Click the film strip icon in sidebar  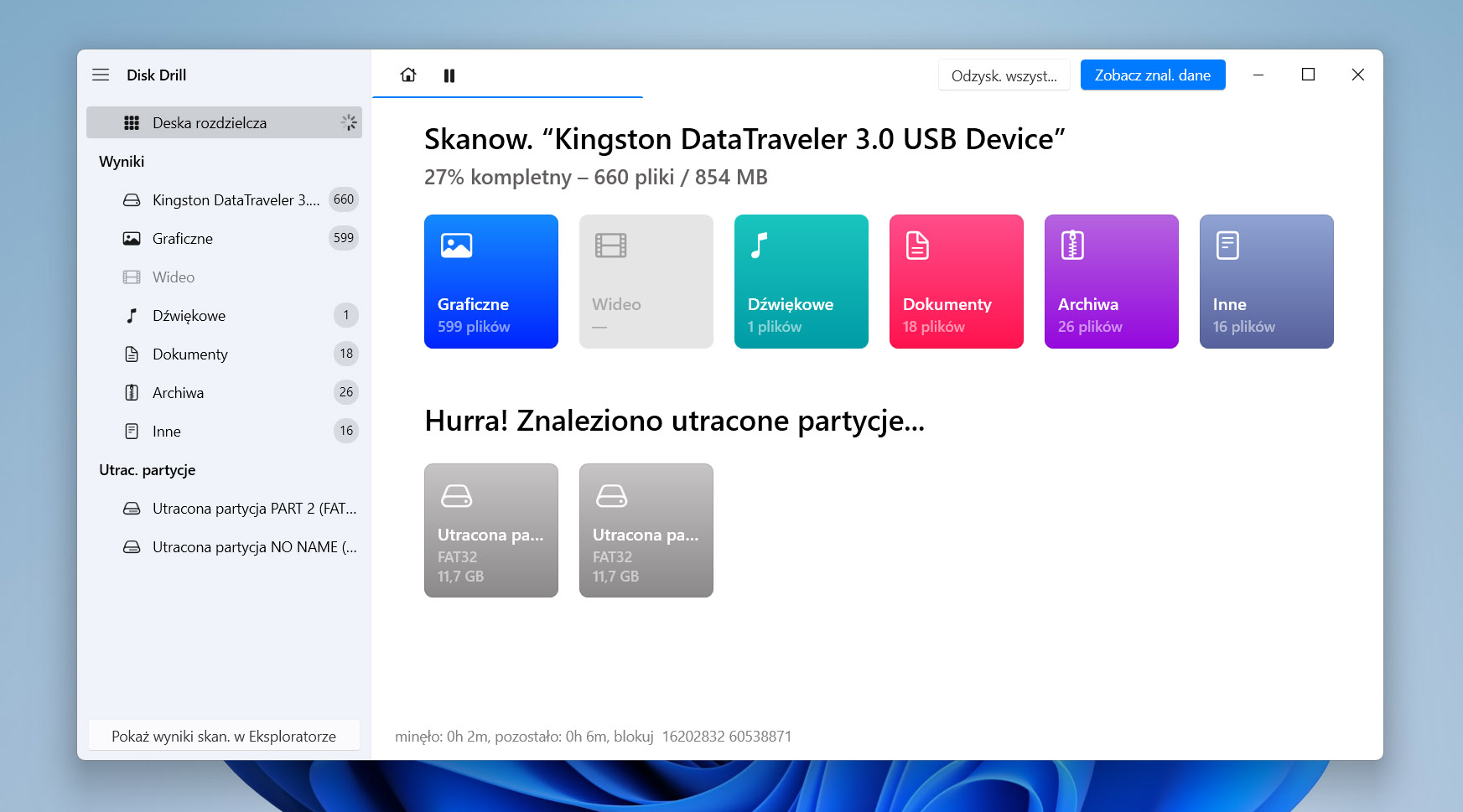[x=132, y=277]
